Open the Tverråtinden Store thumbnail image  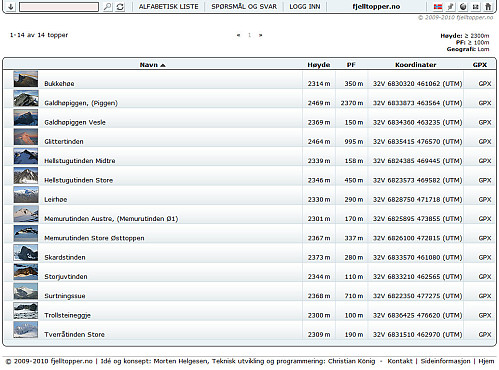coord(26,330)
